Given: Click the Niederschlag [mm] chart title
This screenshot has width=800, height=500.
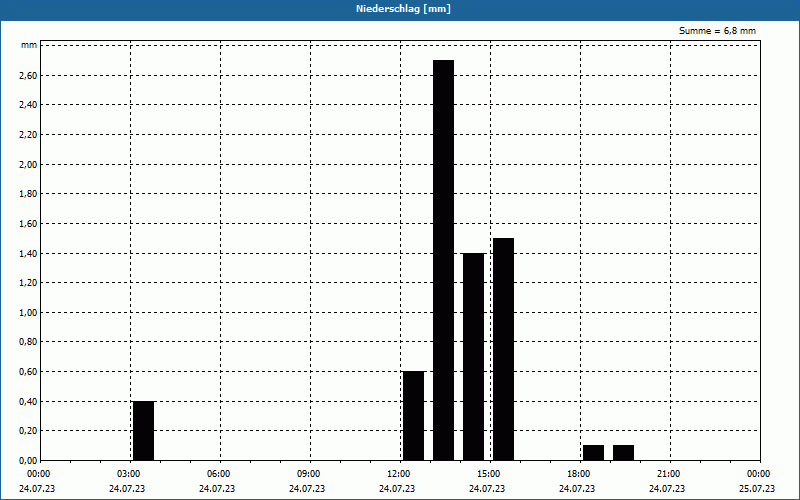Looking at the screenshot, I should (403, 9).
